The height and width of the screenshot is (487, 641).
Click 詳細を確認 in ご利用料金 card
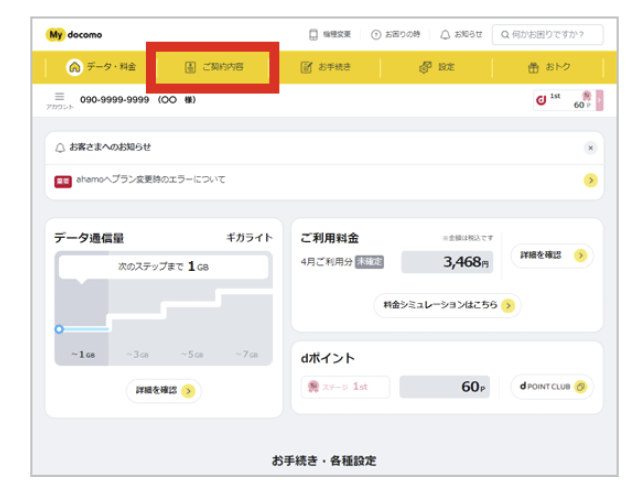point(552,256)
